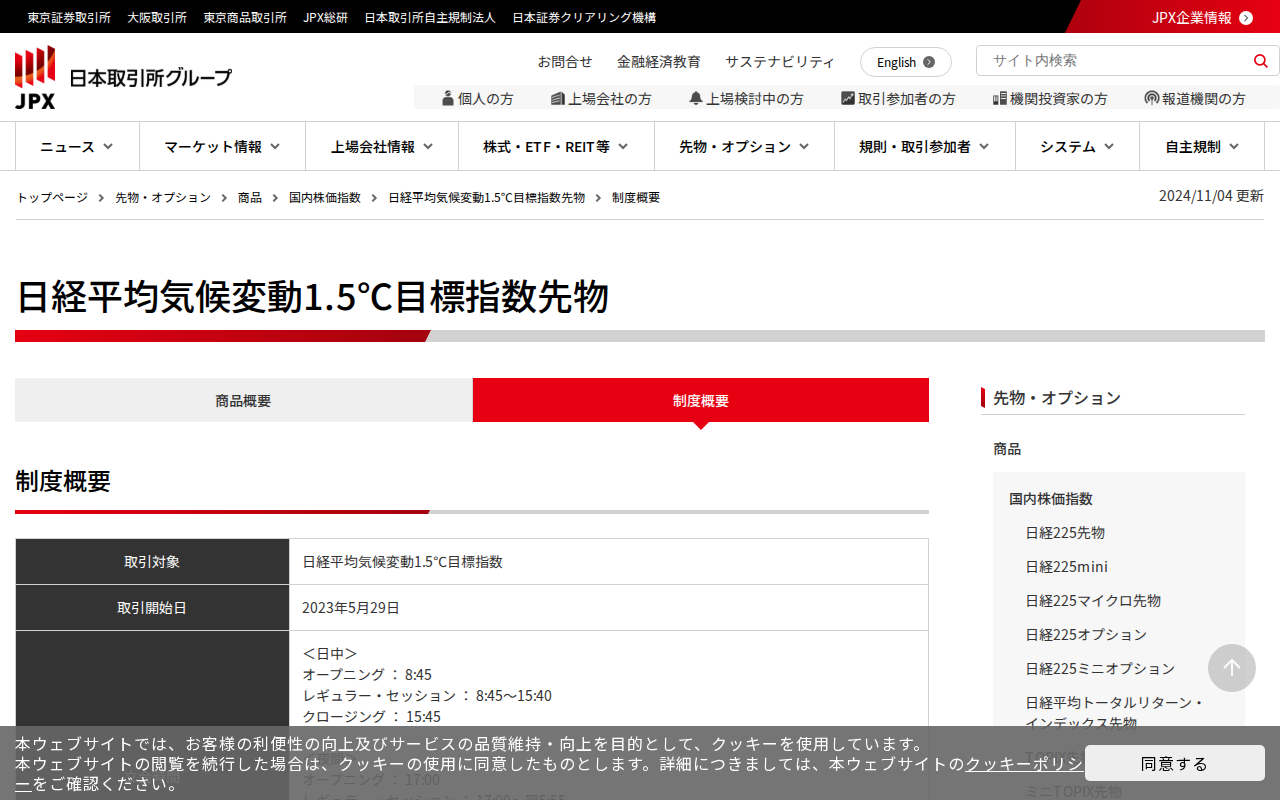Viewport: 1280px width, 800px height.
Task: Click the scroll-to-top arrow button
Action: 1232,668
